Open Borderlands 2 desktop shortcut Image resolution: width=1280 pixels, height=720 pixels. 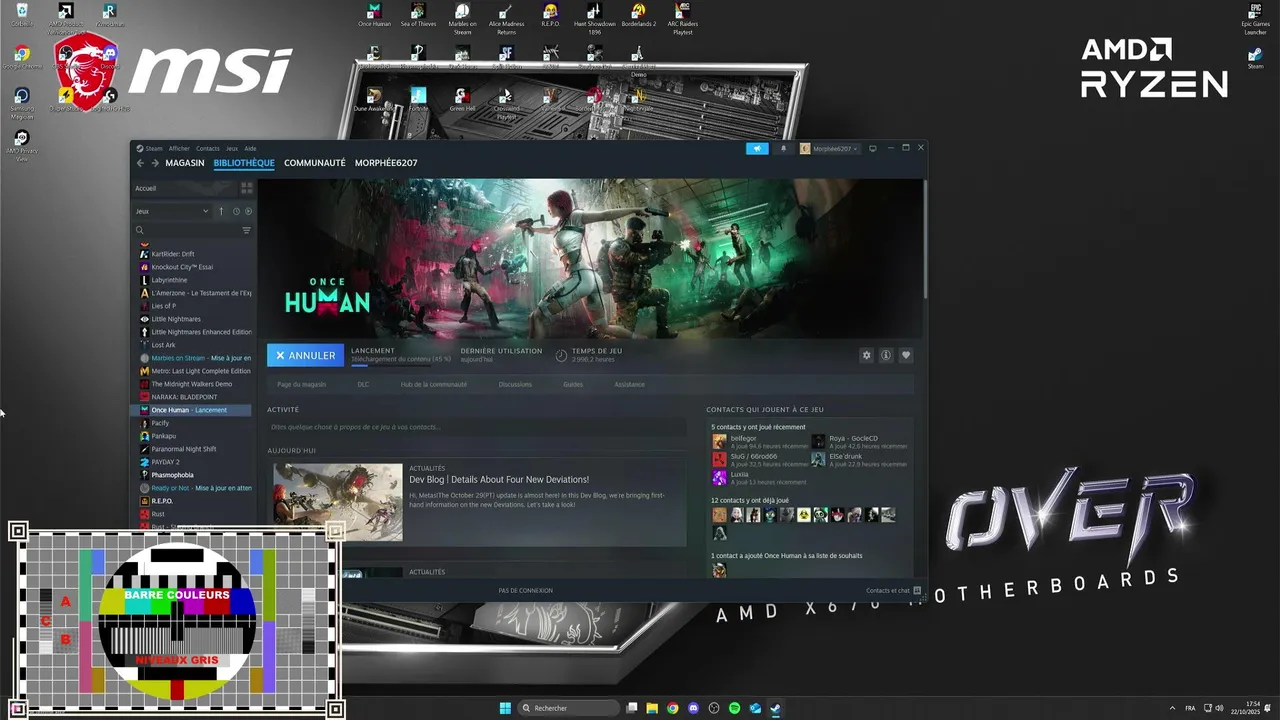coord(638,16)
